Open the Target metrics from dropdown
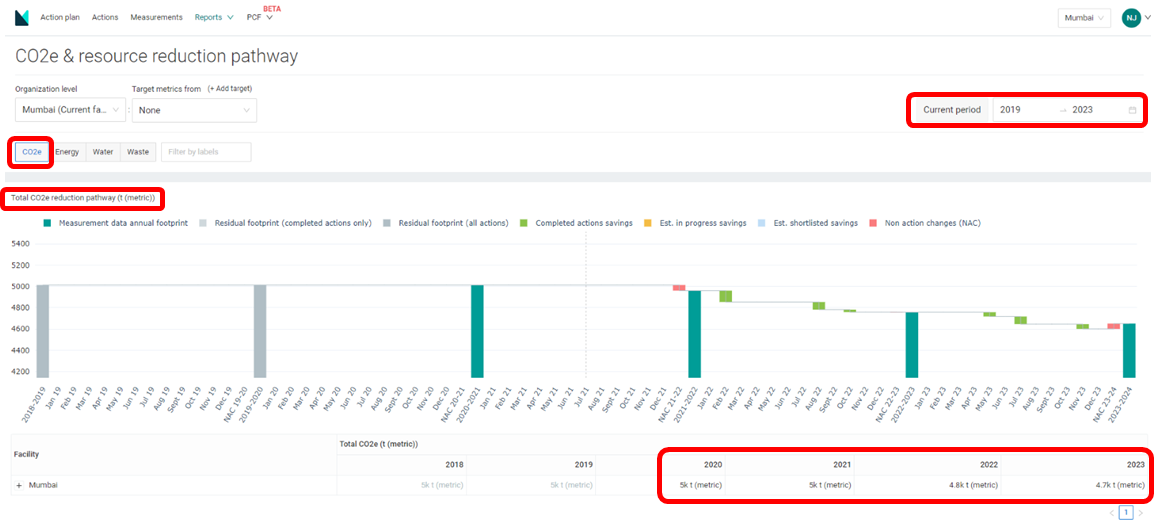 coord(194,110)
